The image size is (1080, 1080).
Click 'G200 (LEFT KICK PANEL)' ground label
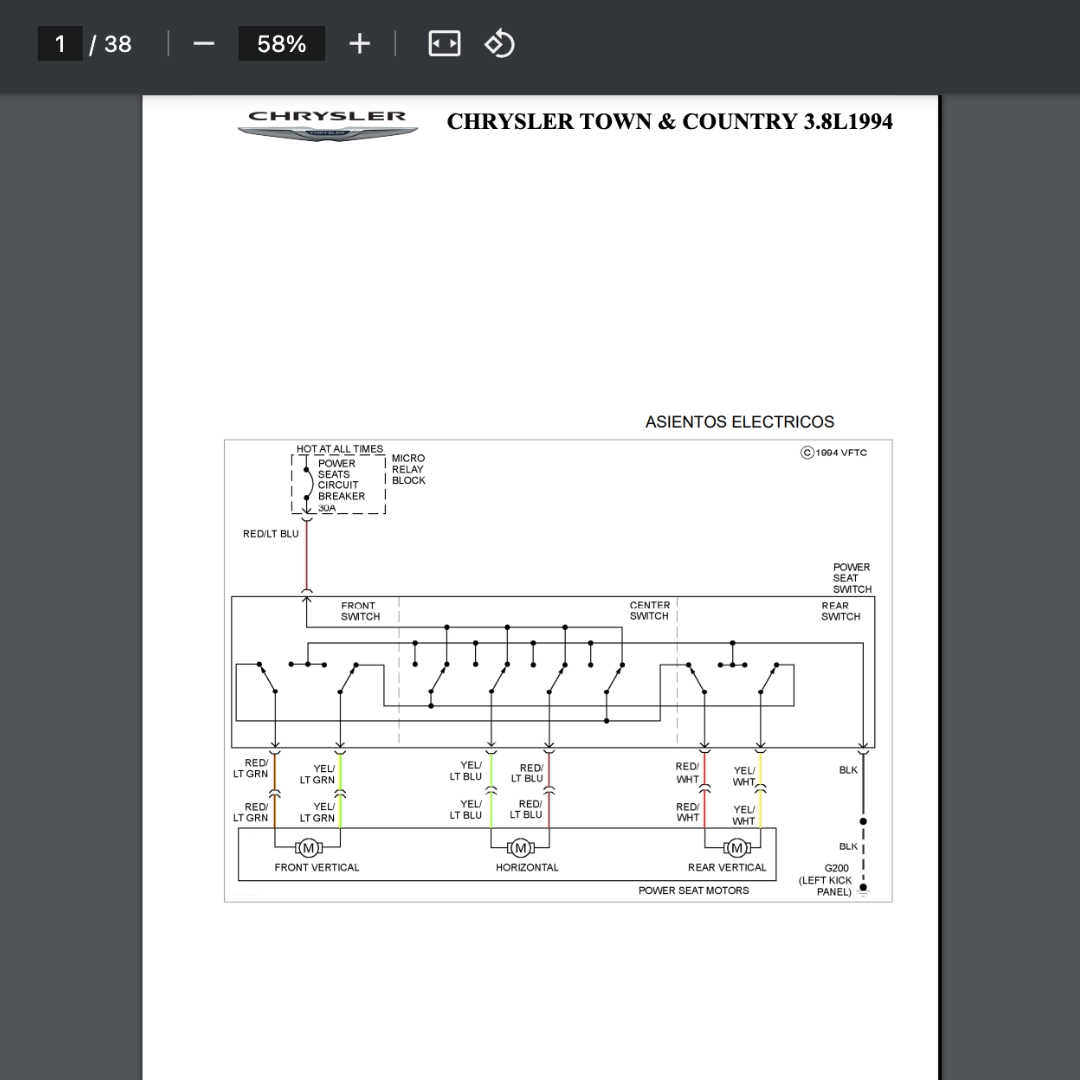826,880
